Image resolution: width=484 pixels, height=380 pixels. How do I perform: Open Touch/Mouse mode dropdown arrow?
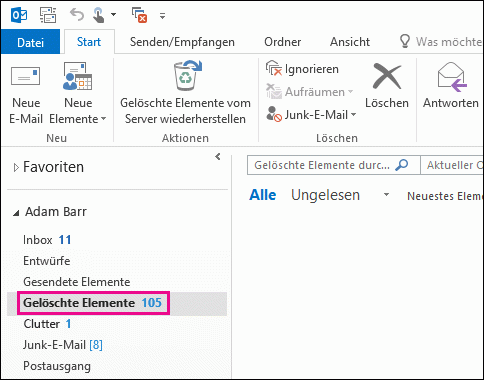tap(113, 15)
